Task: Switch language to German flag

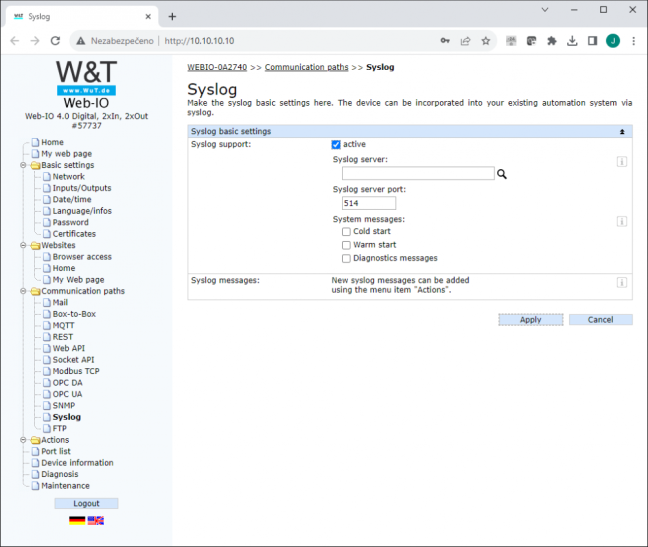Action: (x=77, y=521)
